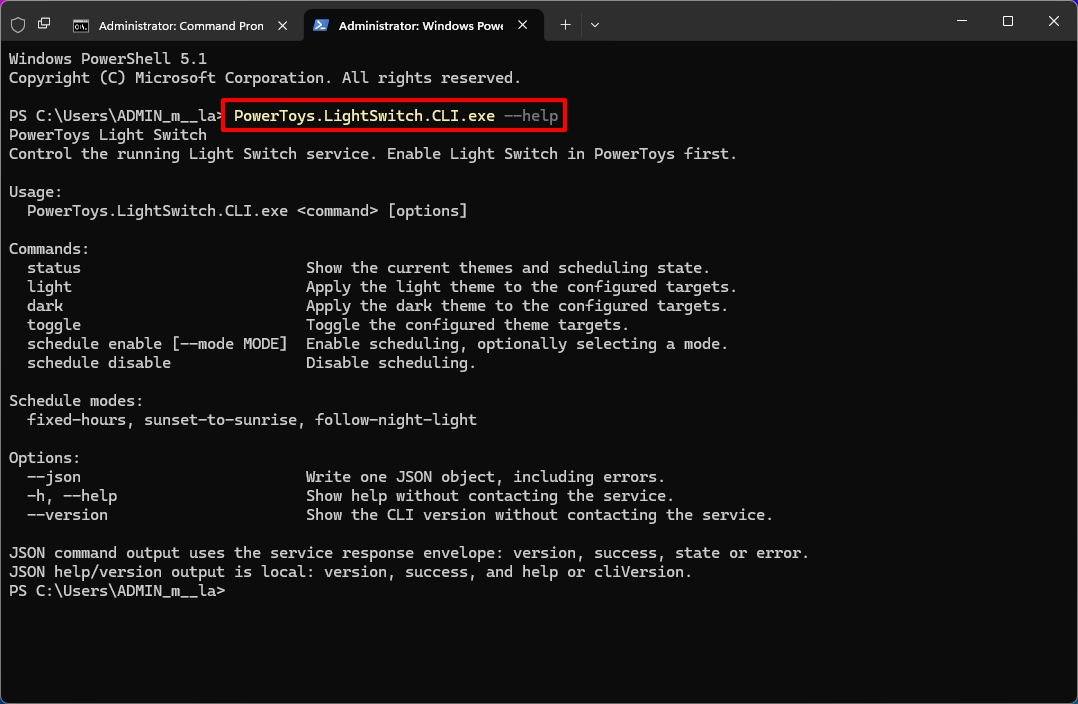This screenshot has height=704, width=1078.
Task: Click 'Show the current themes and scheduling state.'
Action: point(507,268)
